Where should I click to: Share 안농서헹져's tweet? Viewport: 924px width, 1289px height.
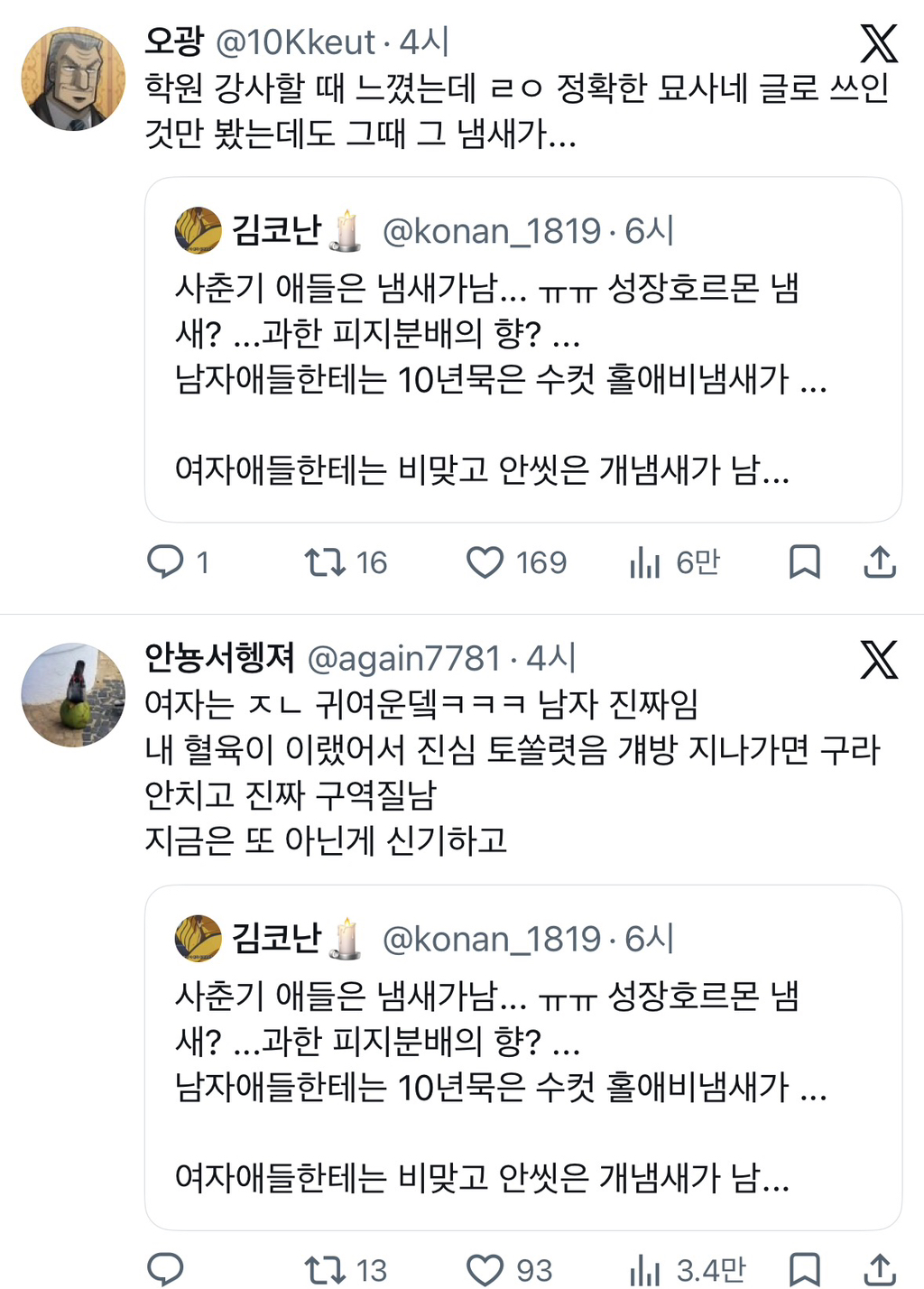(880, 1269)
